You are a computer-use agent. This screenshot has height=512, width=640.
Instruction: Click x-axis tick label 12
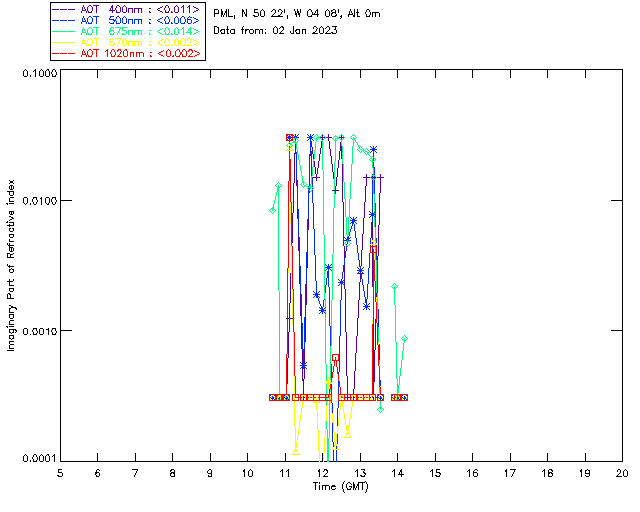click(322, 473)
